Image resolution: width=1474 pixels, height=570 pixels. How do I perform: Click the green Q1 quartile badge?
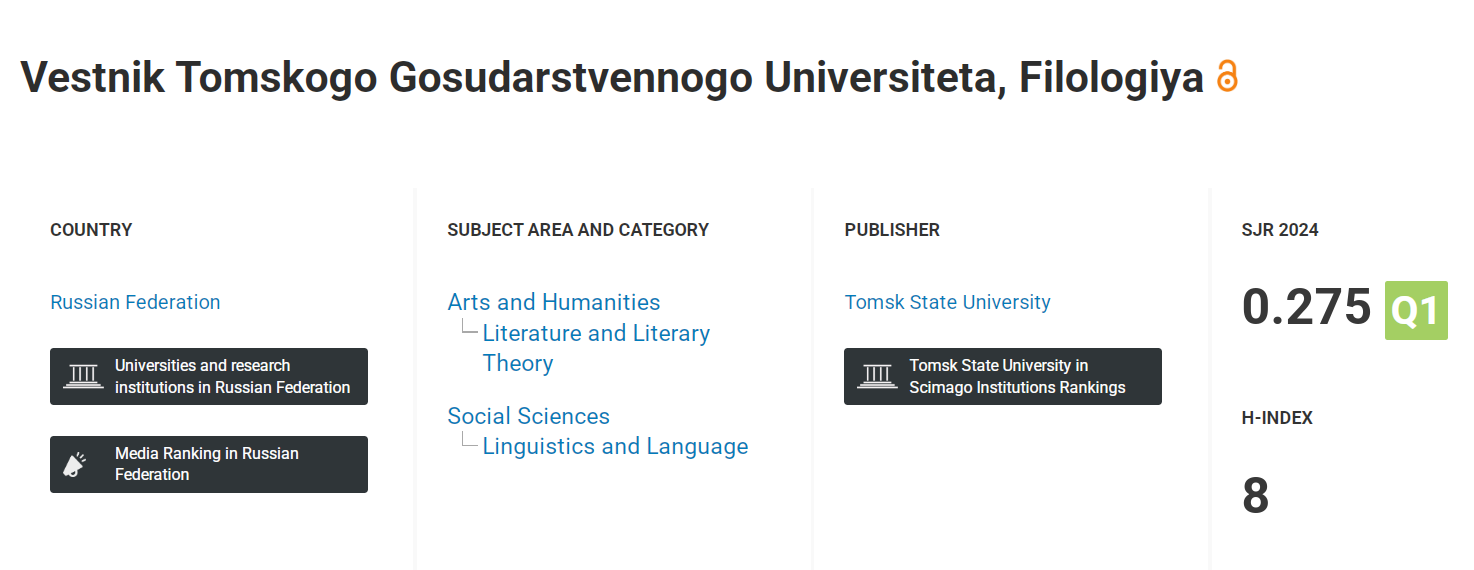click(x=1416, y=310)
